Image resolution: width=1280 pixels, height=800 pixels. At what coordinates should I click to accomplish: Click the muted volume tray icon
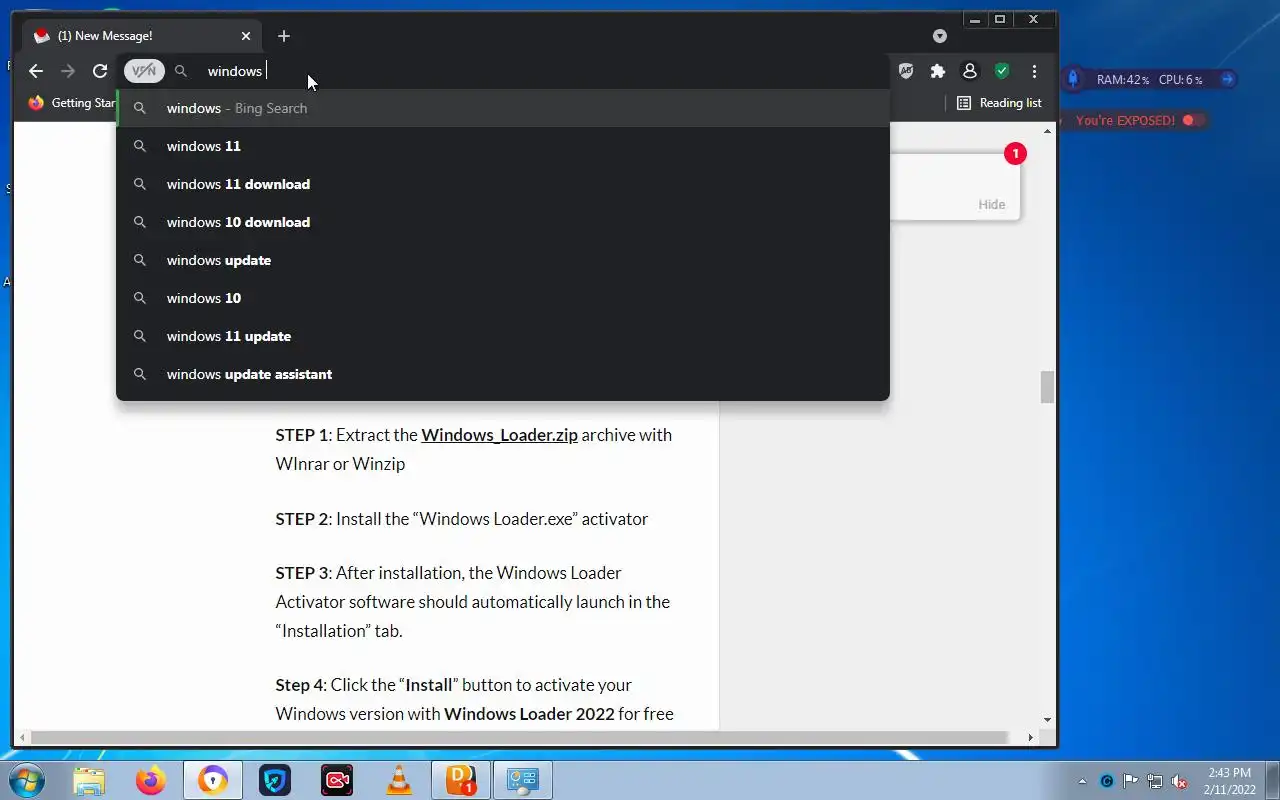(1179, 781)
